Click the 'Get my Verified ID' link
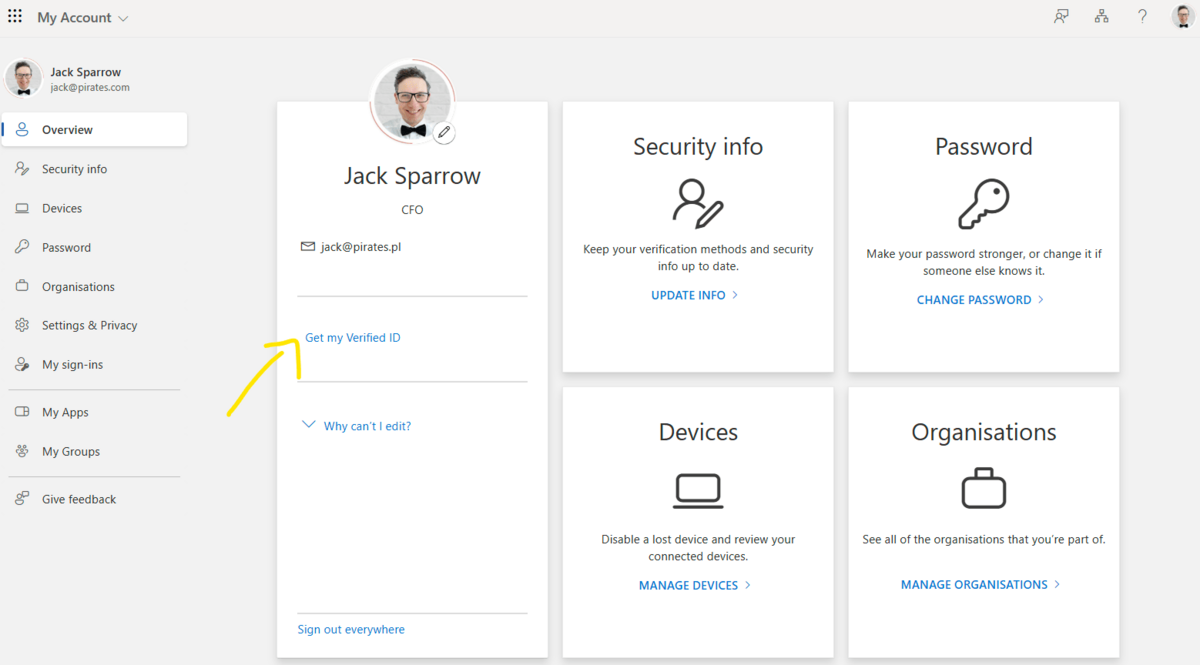Image resolution: width=1200 pixels, height=665 pixels. [x=352, y=337]
